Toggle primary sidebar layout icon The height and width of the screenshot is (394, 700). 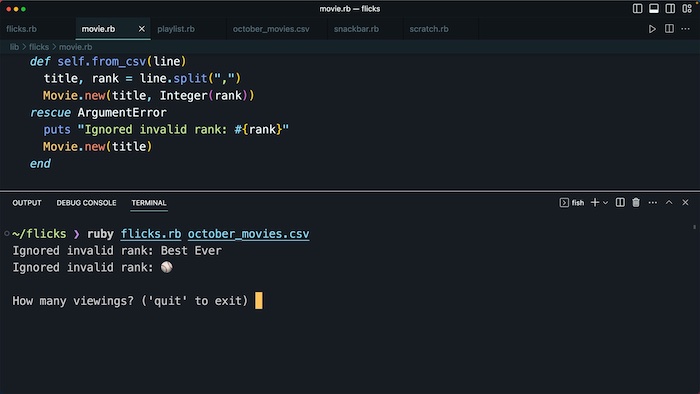point(638,8)
